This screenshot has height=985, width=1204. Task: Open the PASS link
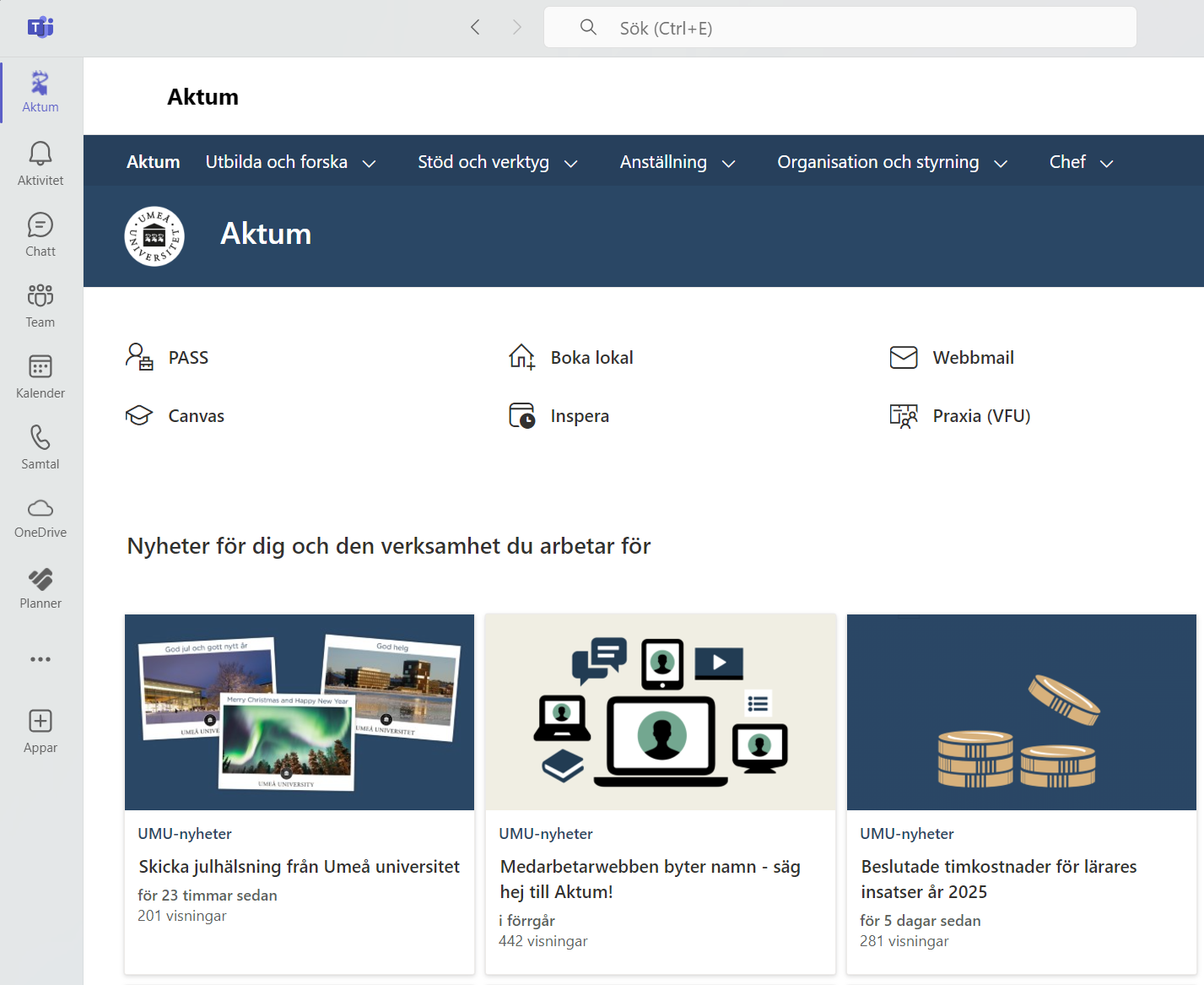click(188, 358)
